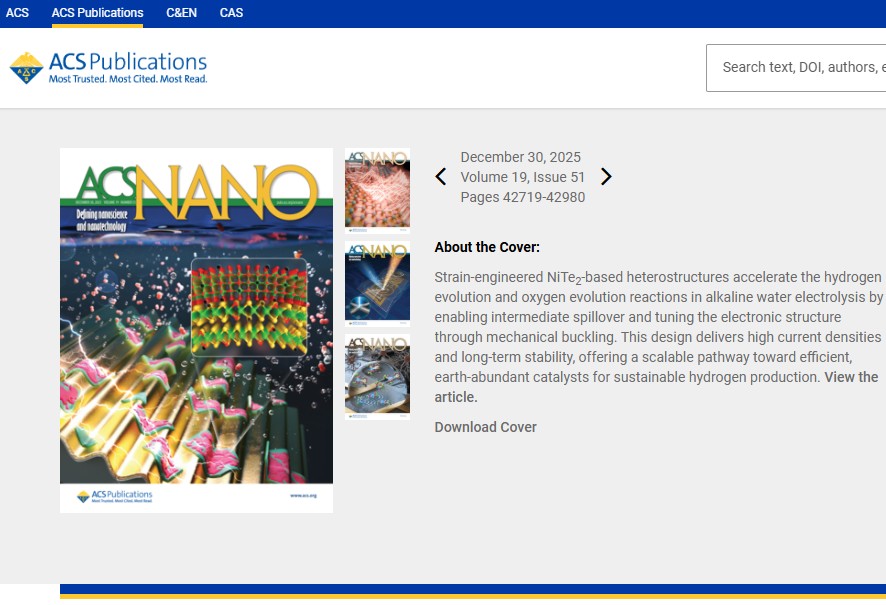Viewport: 886px width, 605px height.
Task: Focus the search text, DOI, authors field
Action: click(796, 67)
